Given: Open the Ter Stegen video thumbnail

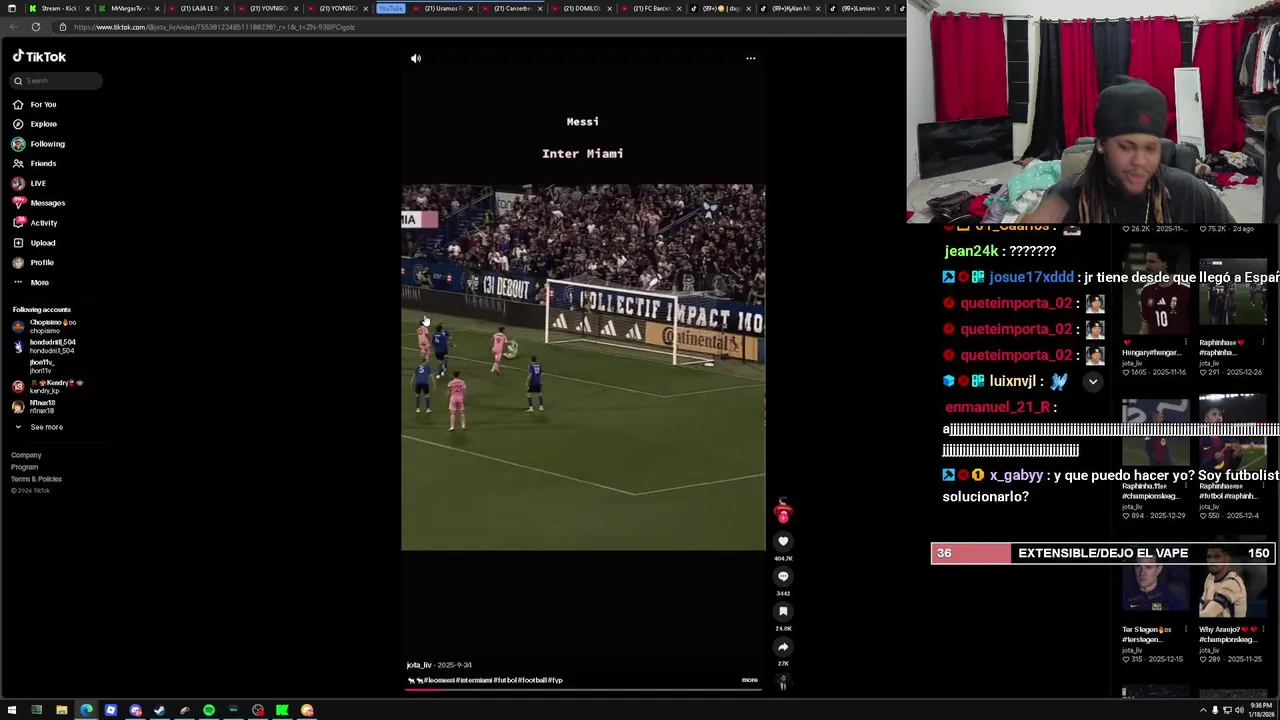Looking at the screenshot, I should (1154, 585).
